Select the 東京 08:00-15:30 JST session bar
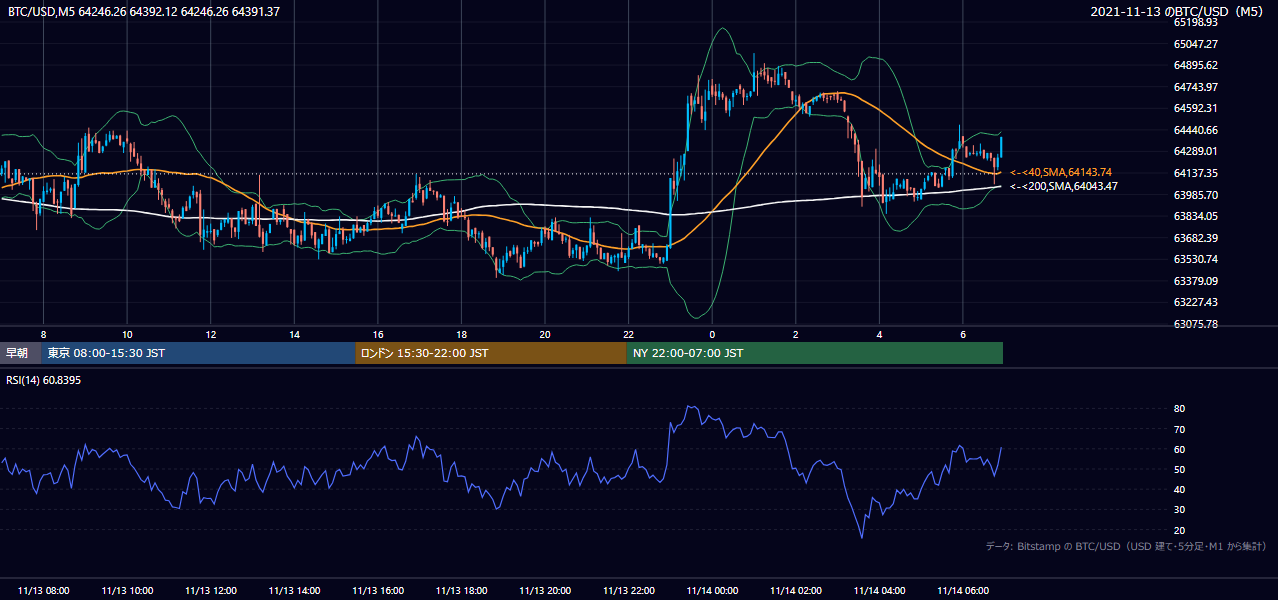This screenshot has width=1278, height=600. tap(198, 353)
